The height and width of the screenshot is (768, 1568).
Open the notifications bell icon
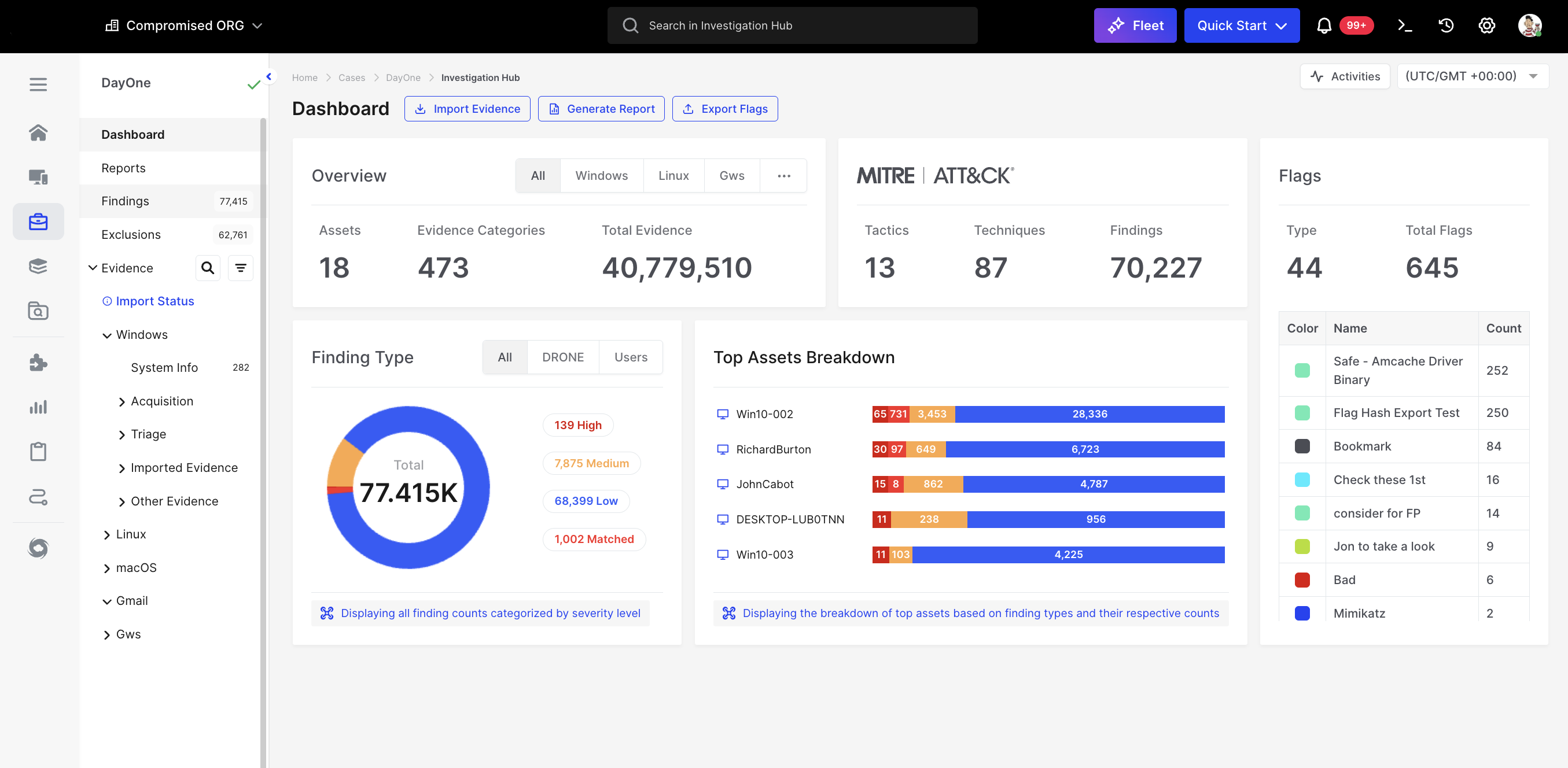1323,25
